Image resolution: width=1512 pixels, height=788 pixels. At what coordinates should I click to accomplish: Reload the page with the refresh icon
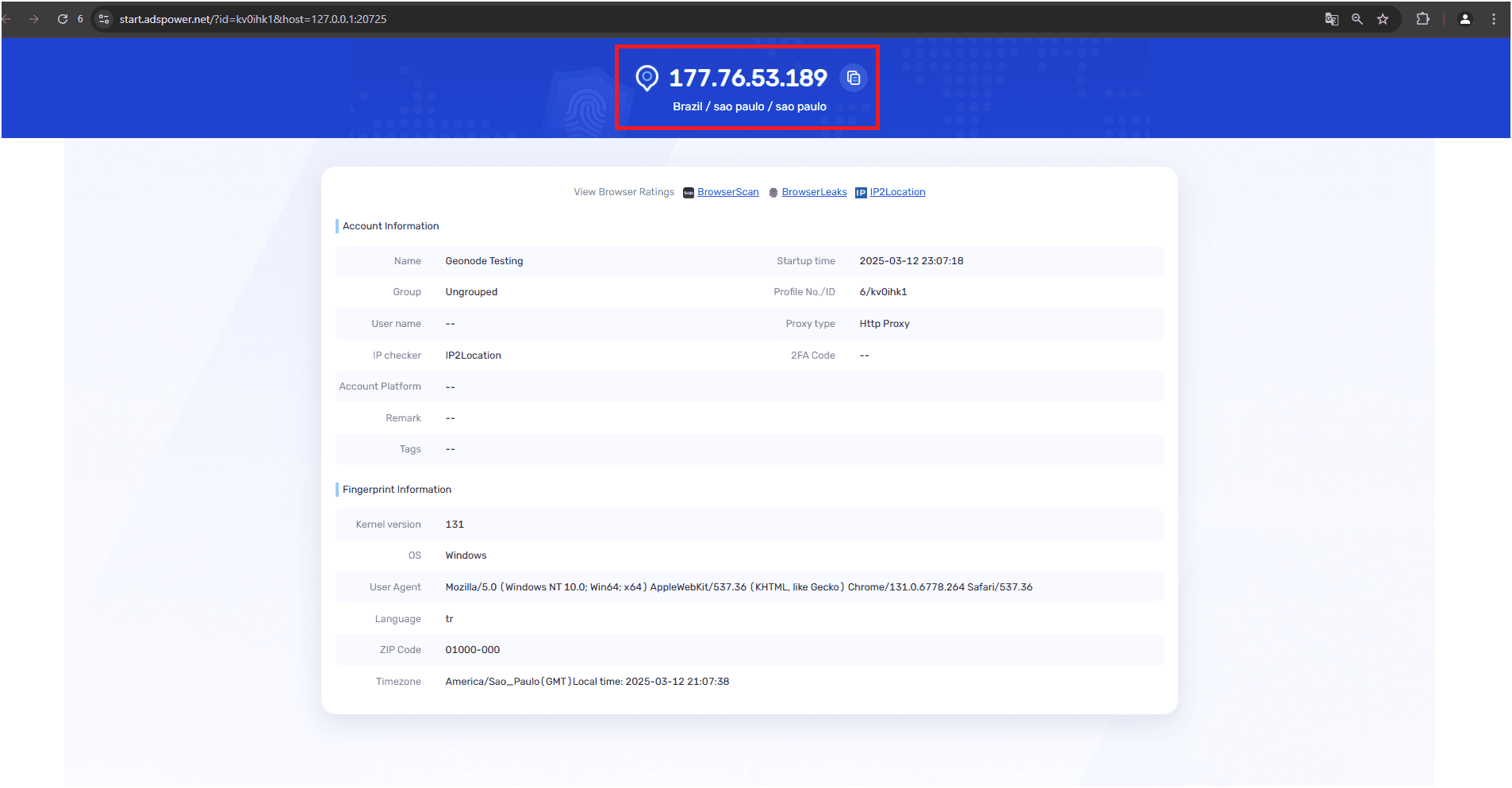tap(63, 18)
